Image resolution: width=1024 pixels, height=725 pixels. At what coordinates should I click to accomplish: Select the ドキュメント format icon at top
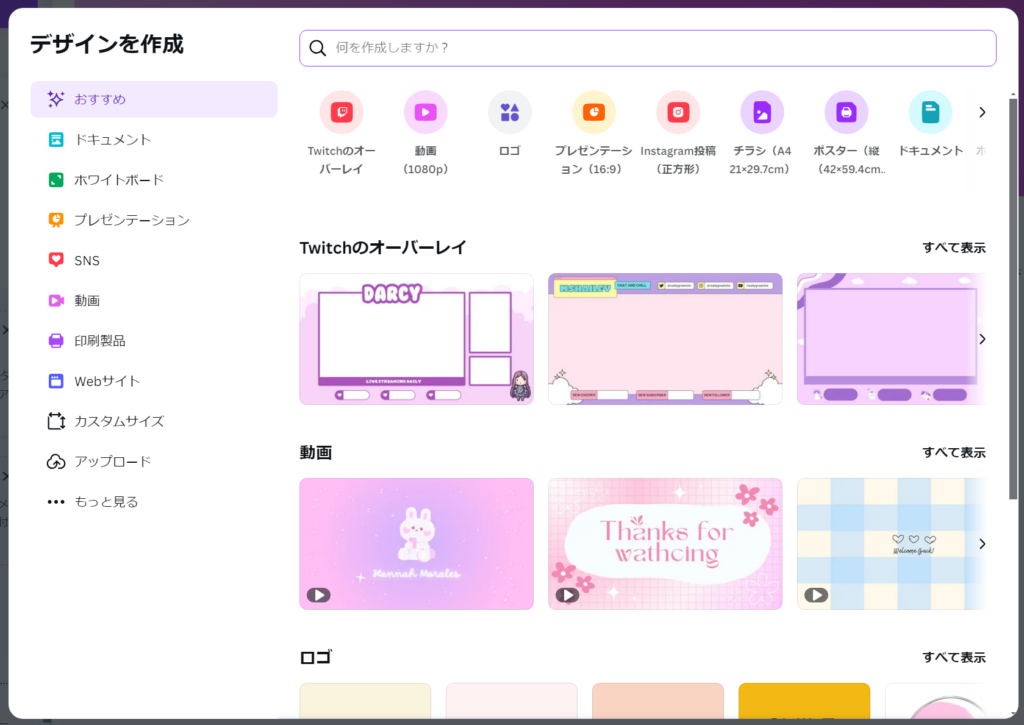[930, 112]
